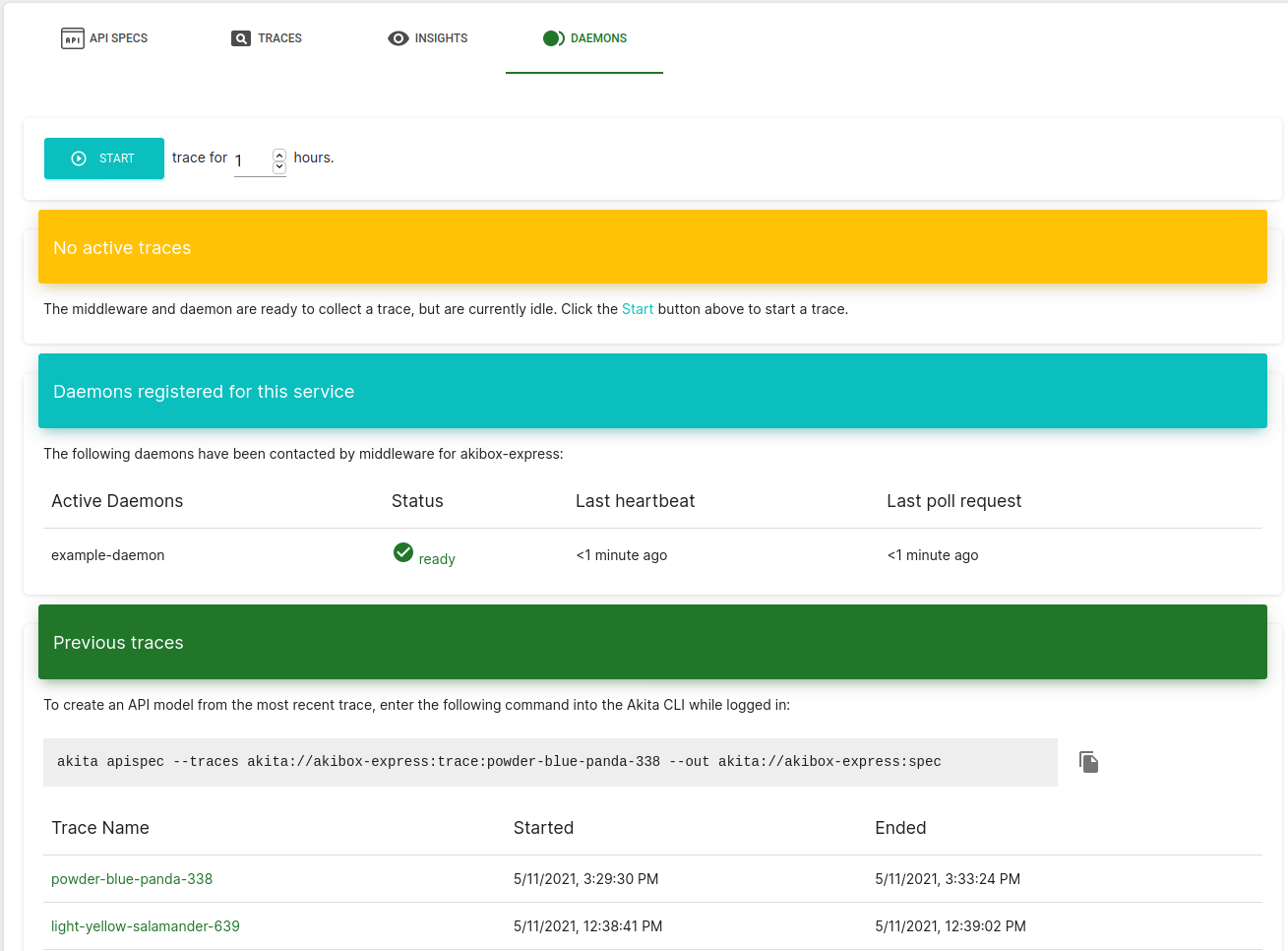Click the Status column header
This screenshot has height=951, width=1288.
(417, 501)
